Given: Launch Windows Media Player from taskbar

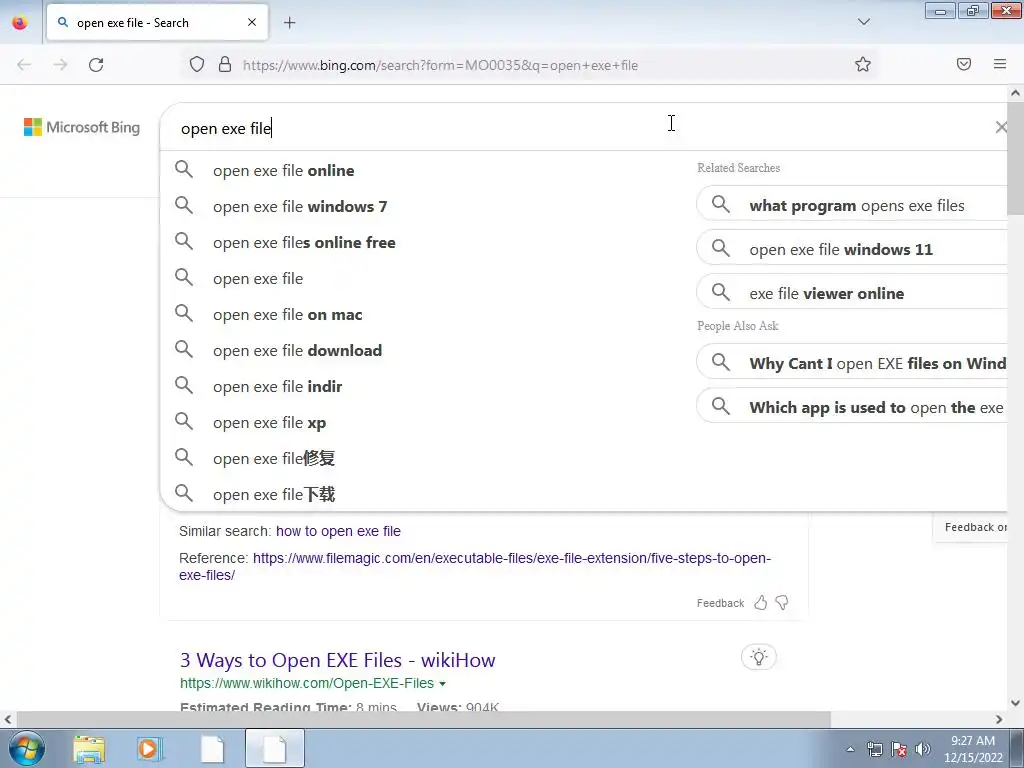Looking at the screenshot, I should (x=150, y=749).
